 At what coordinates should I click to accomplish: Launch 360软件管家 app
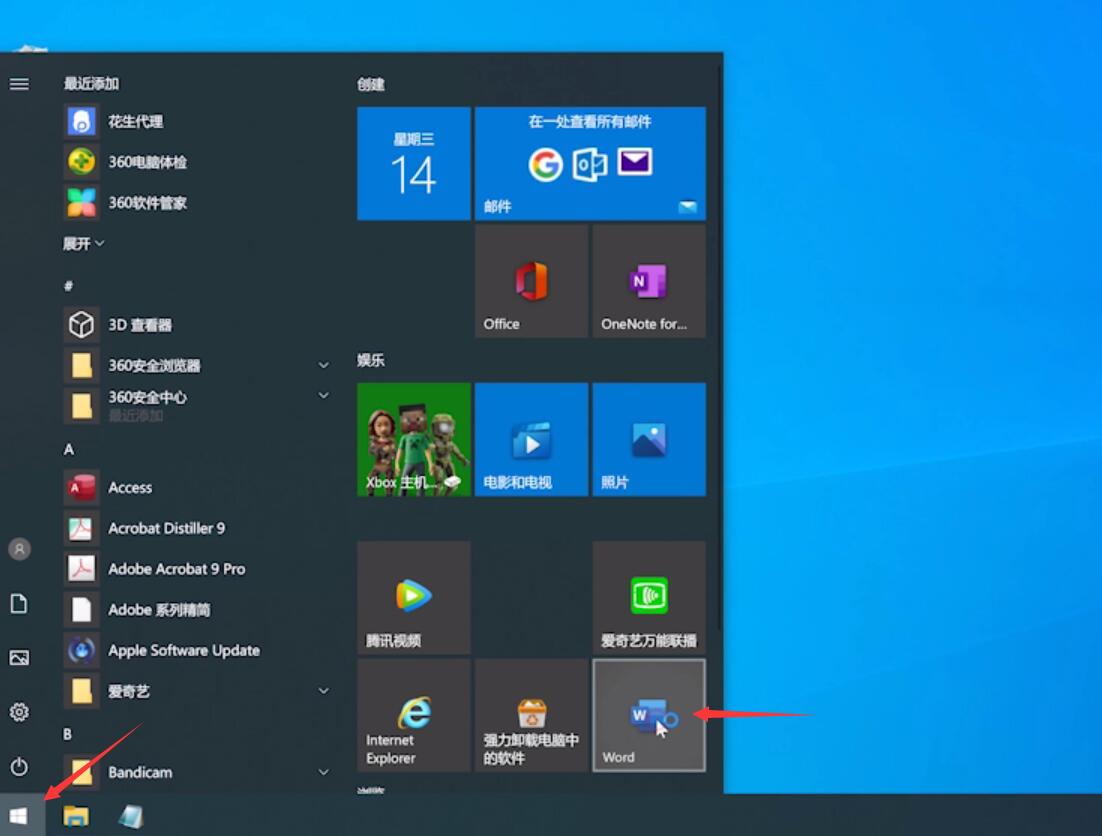(x=197, y=203)
